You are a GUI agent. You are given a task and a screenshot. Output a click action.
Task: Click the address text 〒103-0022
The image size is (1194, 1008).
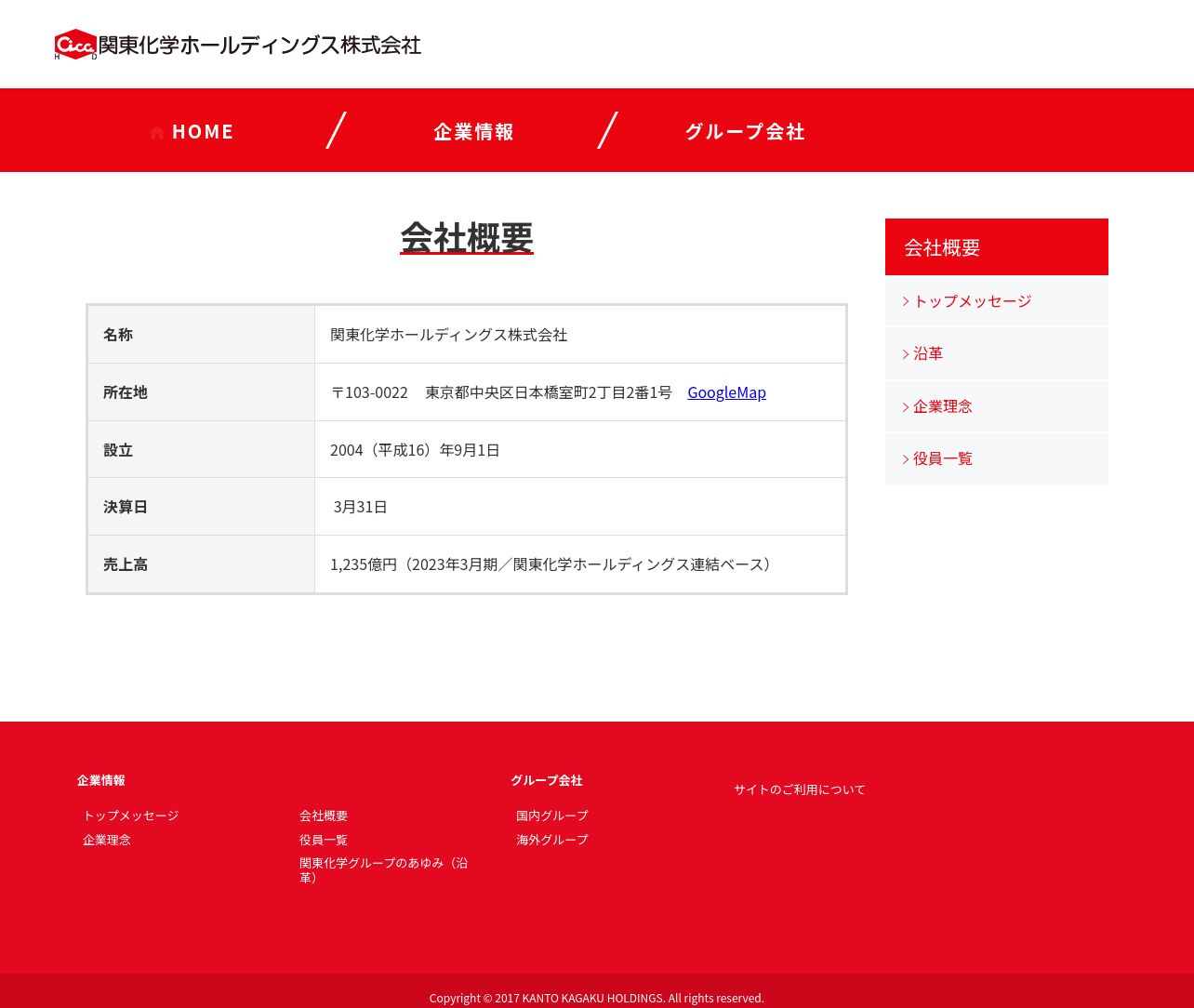(369, 392)
